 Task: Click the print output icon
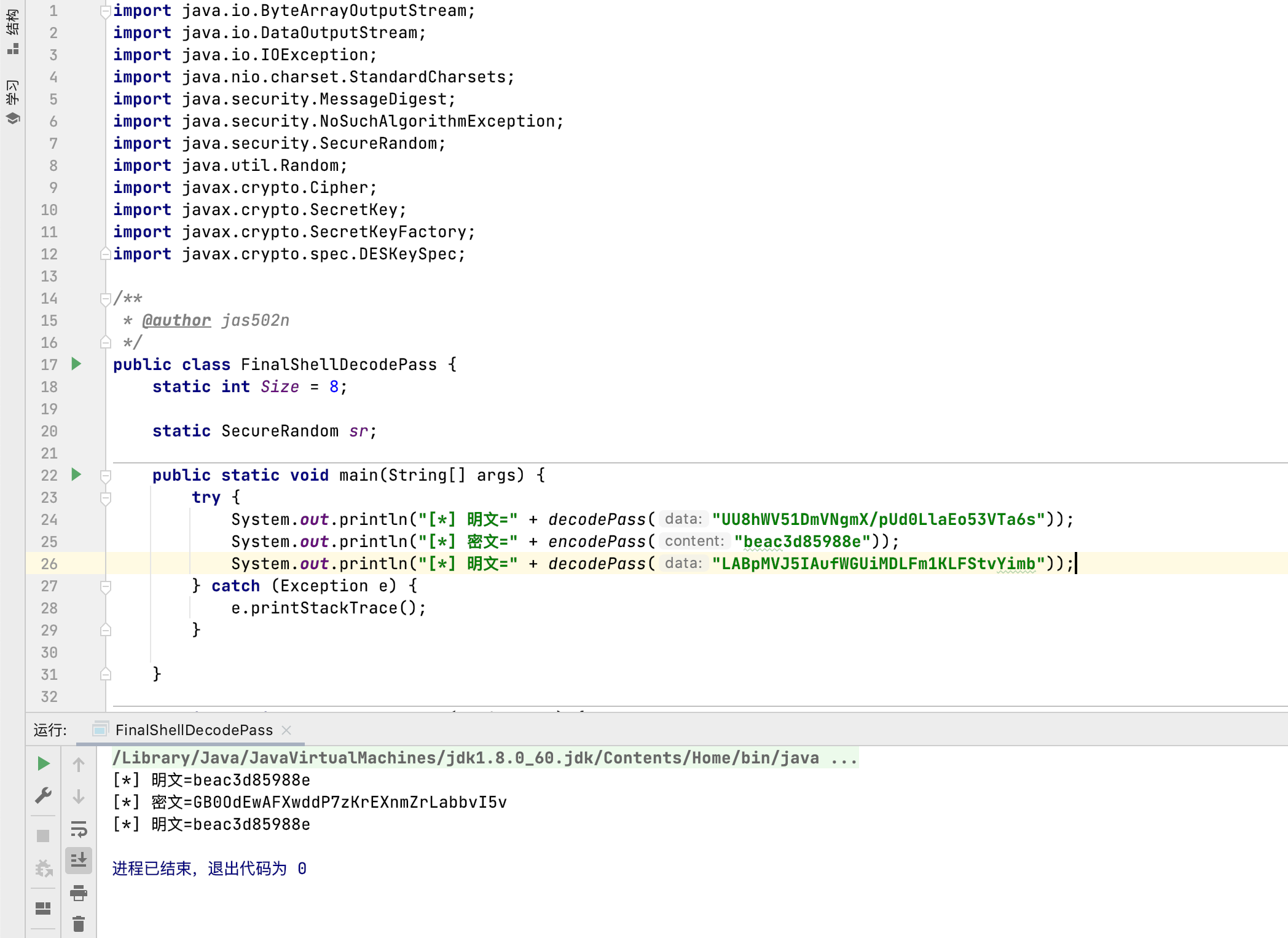click(79, 893)
